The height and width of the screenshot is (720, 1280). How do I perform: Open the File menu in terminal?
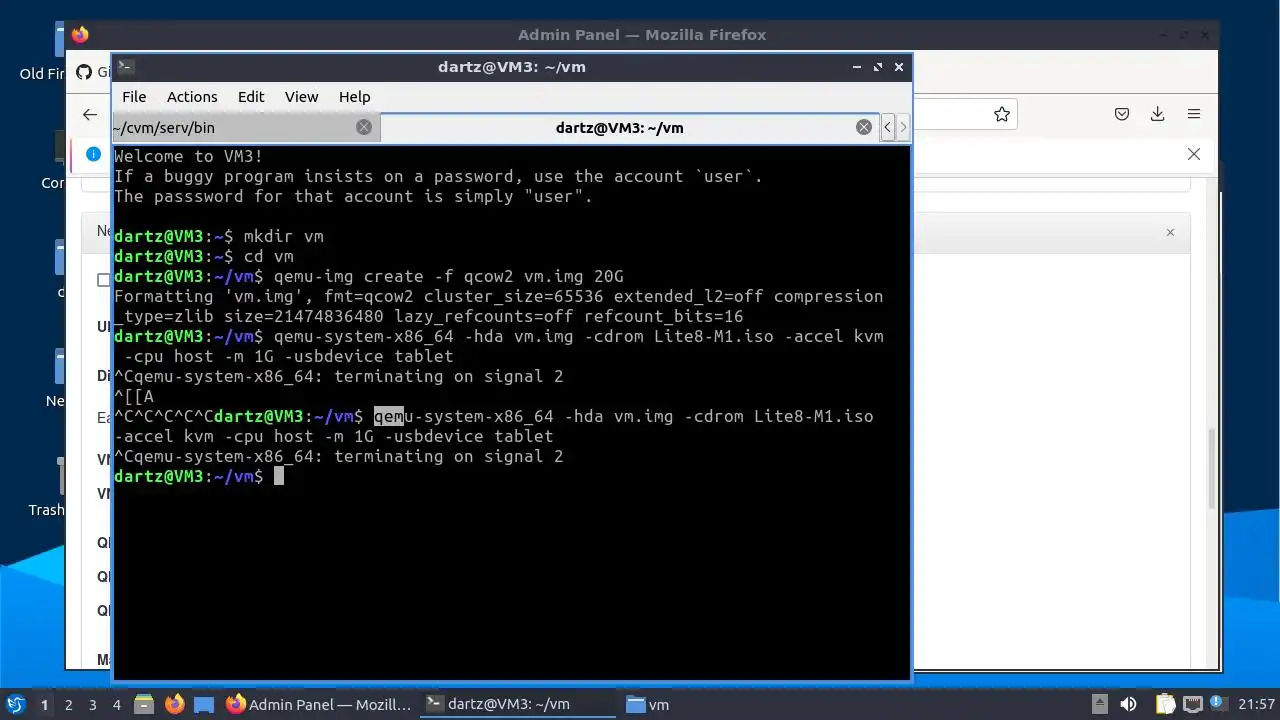tap(134, 97)
